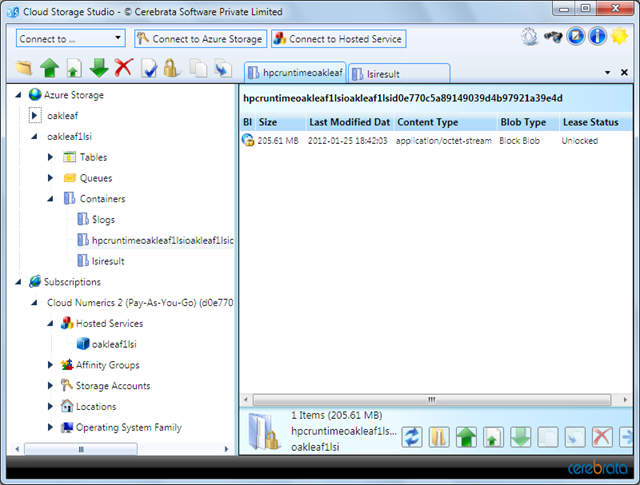Select oakleaf1lsi under Hosted Services
Image resolution: width=640 pixels, height=485 pixels.
(114, 344)
